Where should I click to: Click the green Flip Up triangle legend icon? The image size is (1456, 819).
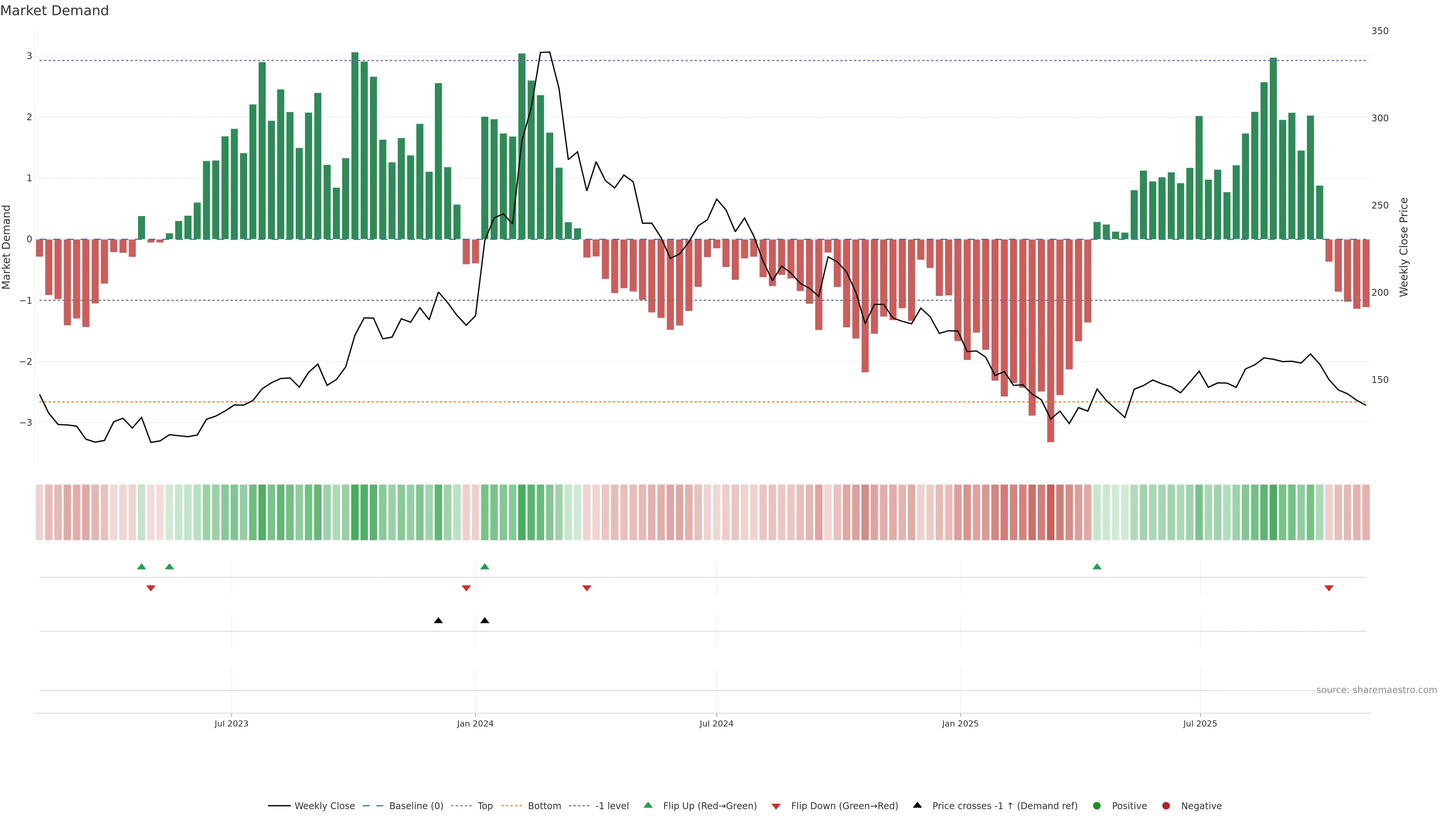point(648,805)
